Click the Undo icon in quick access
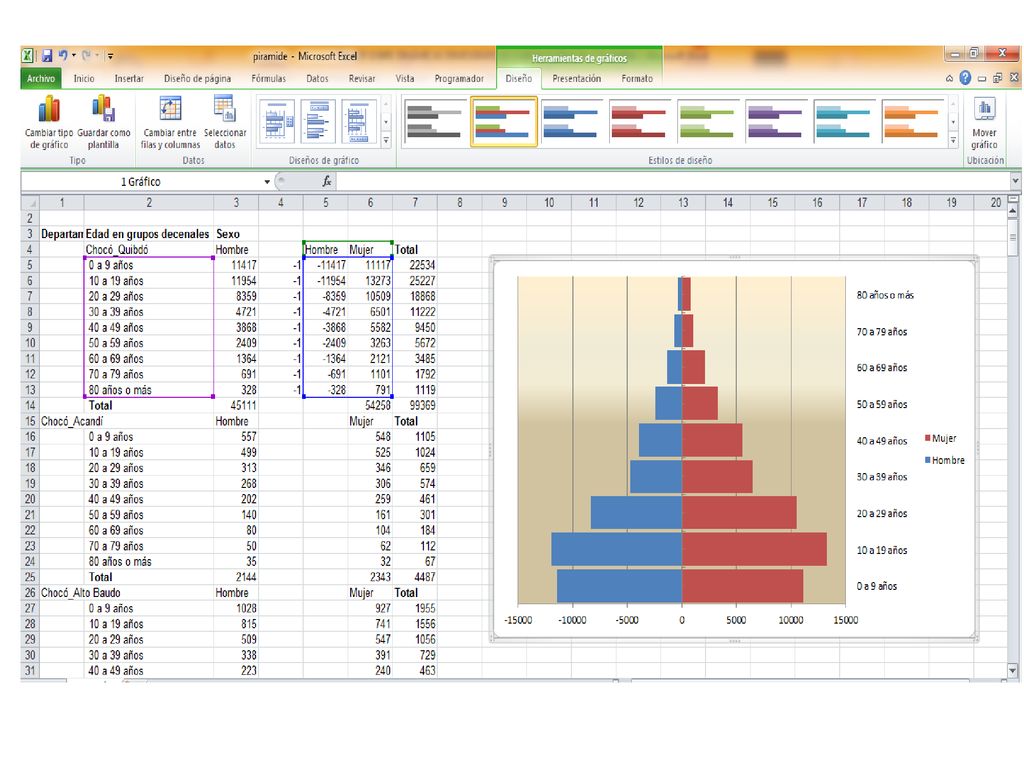Viewport: 1024px width, 768px height. tap(63, 56)
